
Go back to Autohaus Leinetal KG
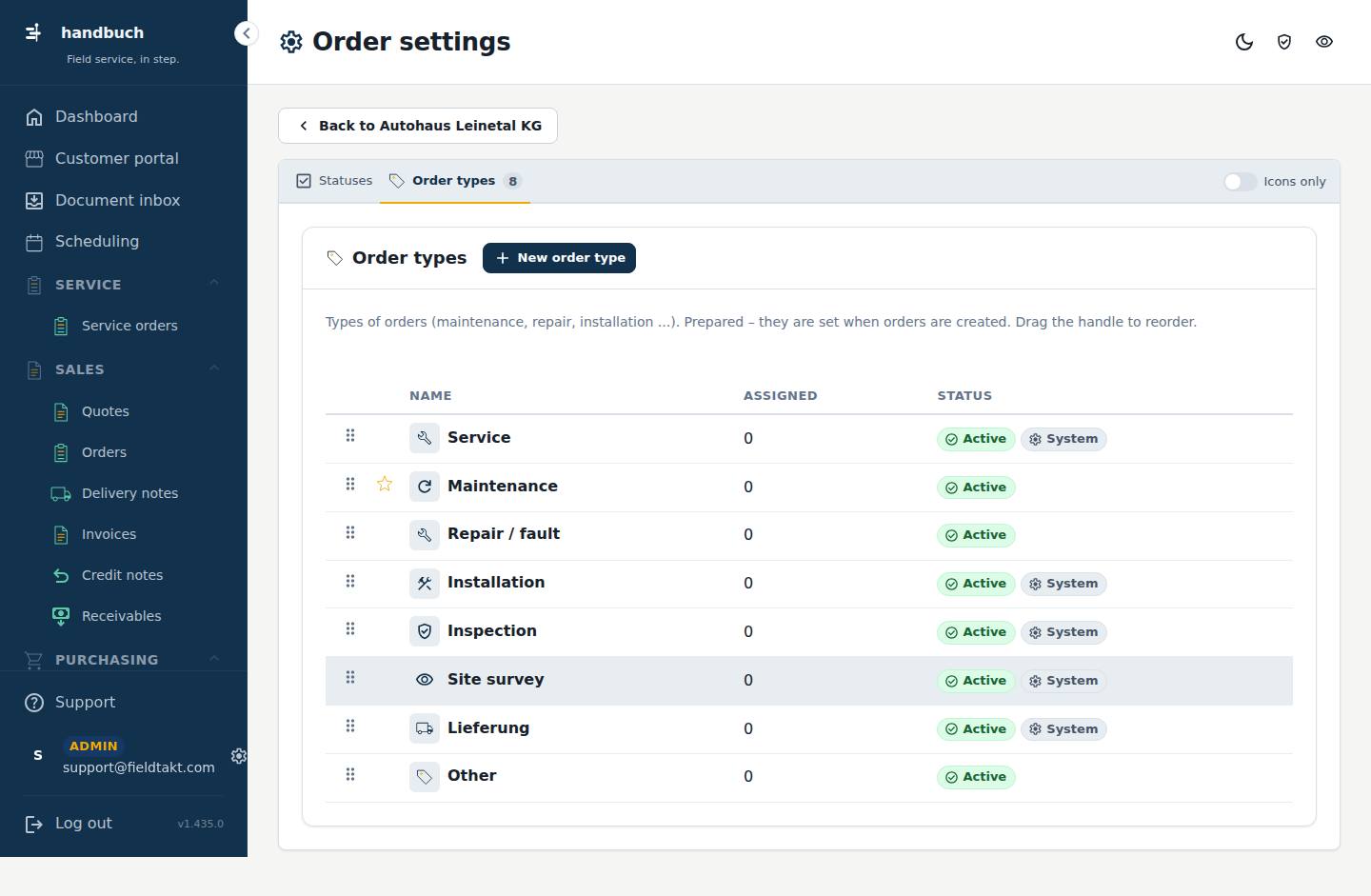pos(418,126)
